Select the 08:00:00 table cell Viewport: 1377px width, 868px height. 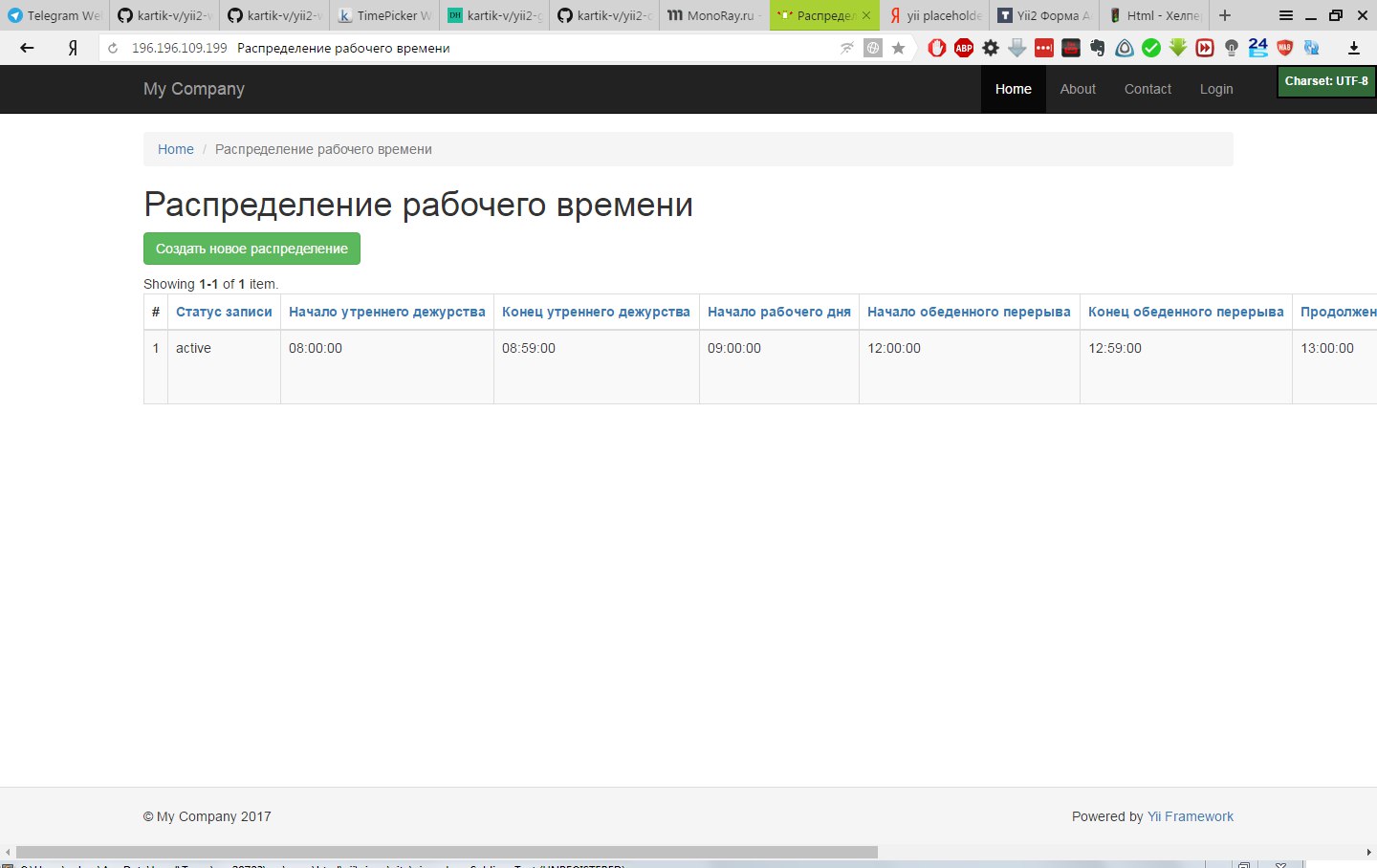(x=387, y=367)
